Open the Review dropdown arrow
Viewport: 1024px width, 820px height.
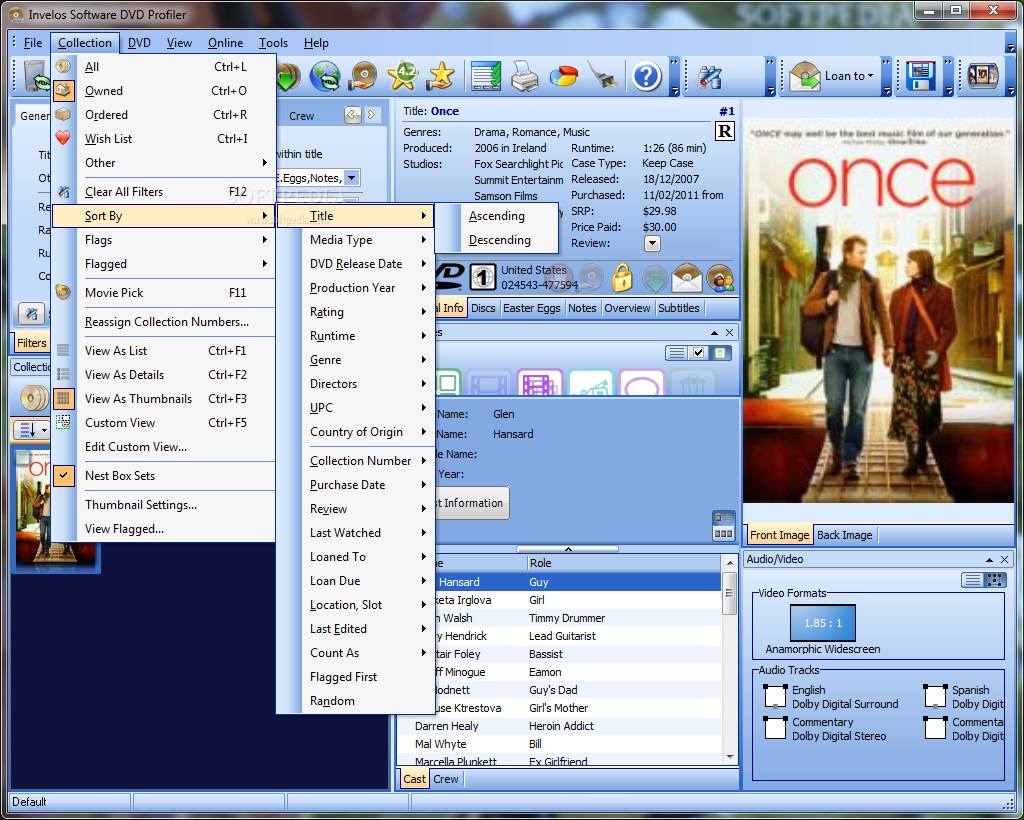[x=652, y=243]
